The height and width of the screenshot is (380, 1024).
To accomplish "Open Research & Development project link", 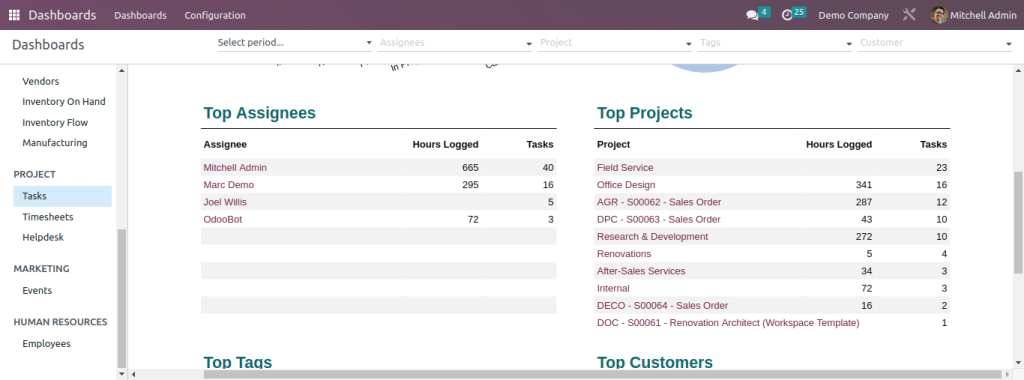I will 652,236.
